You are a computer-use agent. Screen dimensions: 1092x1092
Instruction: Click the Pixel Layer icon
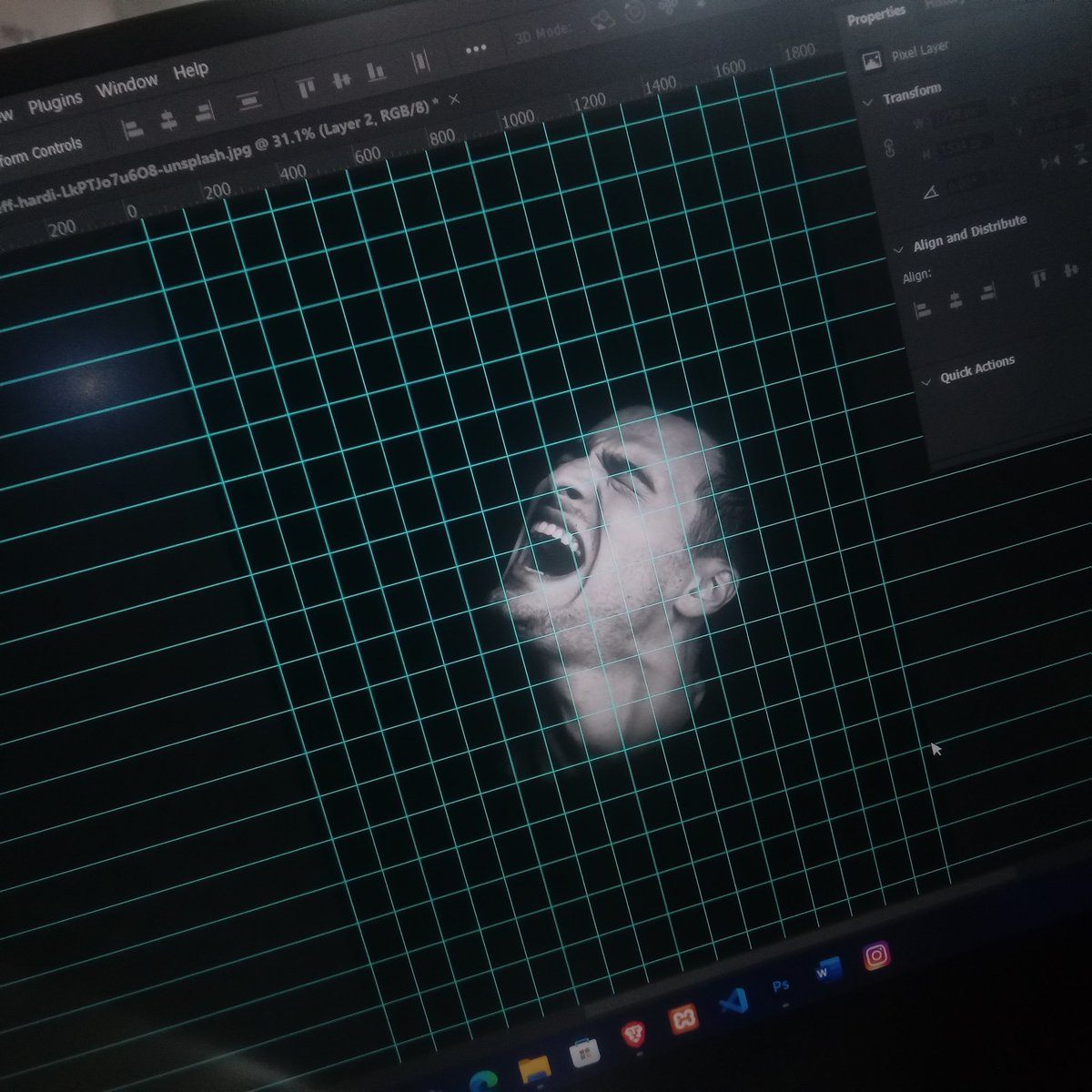872,60
